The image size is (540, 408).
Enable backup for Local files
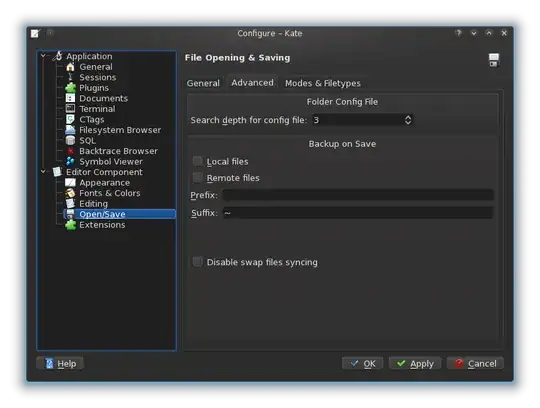coord(197,161)
